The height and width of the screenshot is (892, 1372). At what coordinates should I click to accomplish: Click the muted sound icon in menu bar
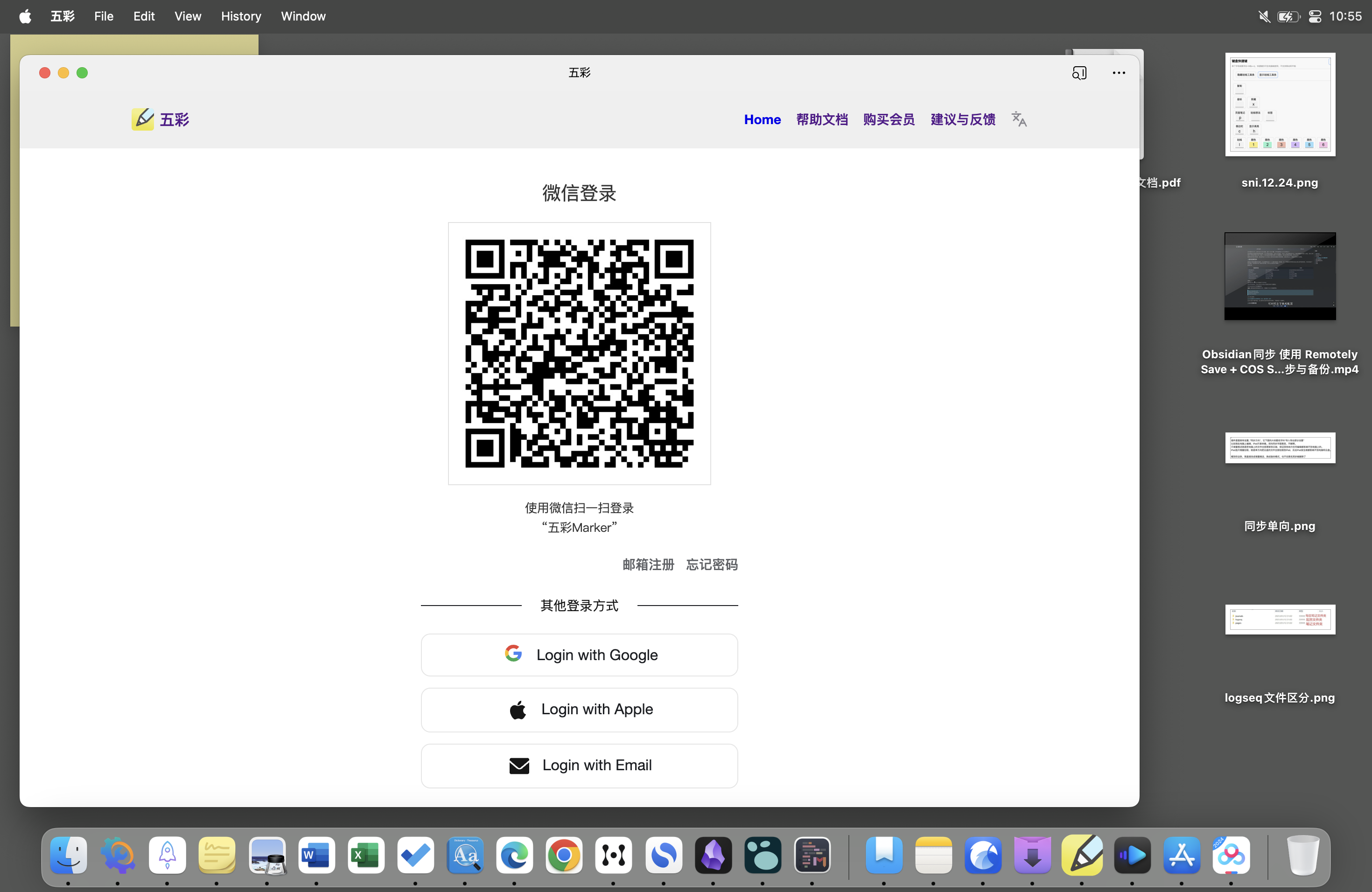click(x=1264, y=16)
